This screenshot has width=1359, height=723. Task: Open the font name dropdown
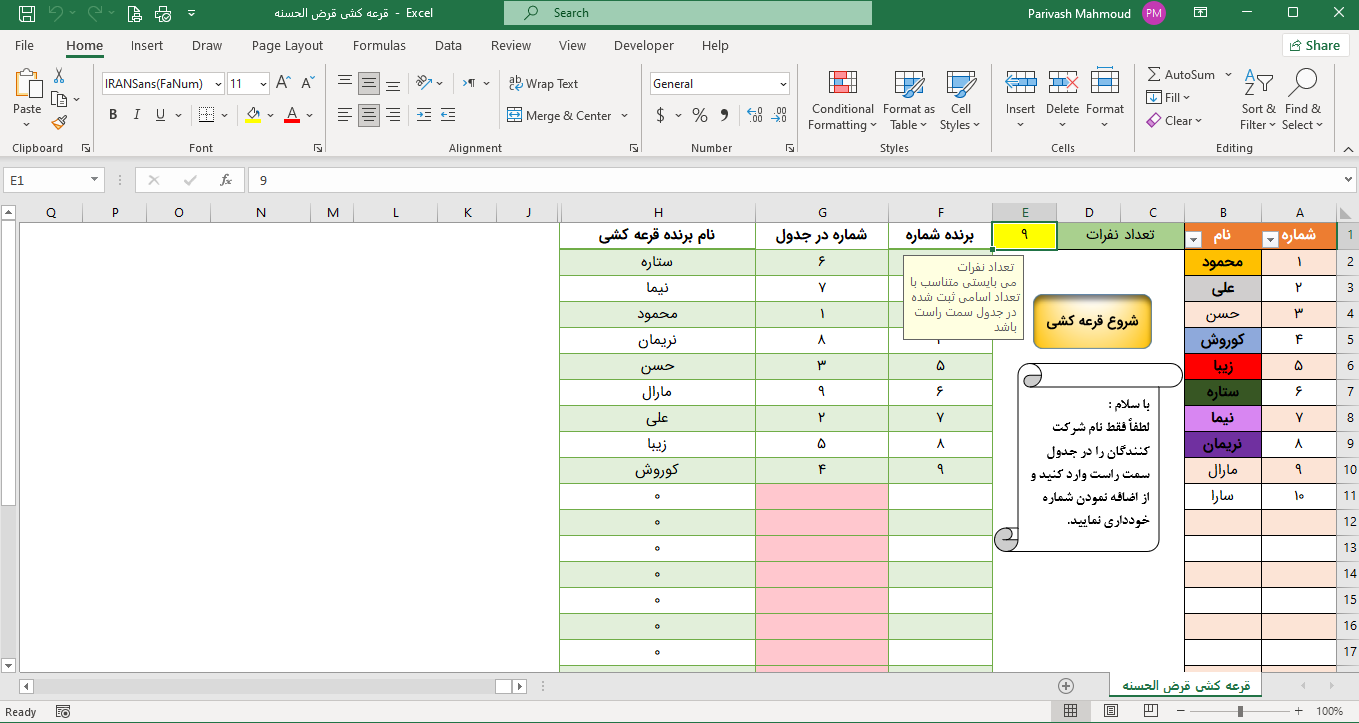(218, 84)
